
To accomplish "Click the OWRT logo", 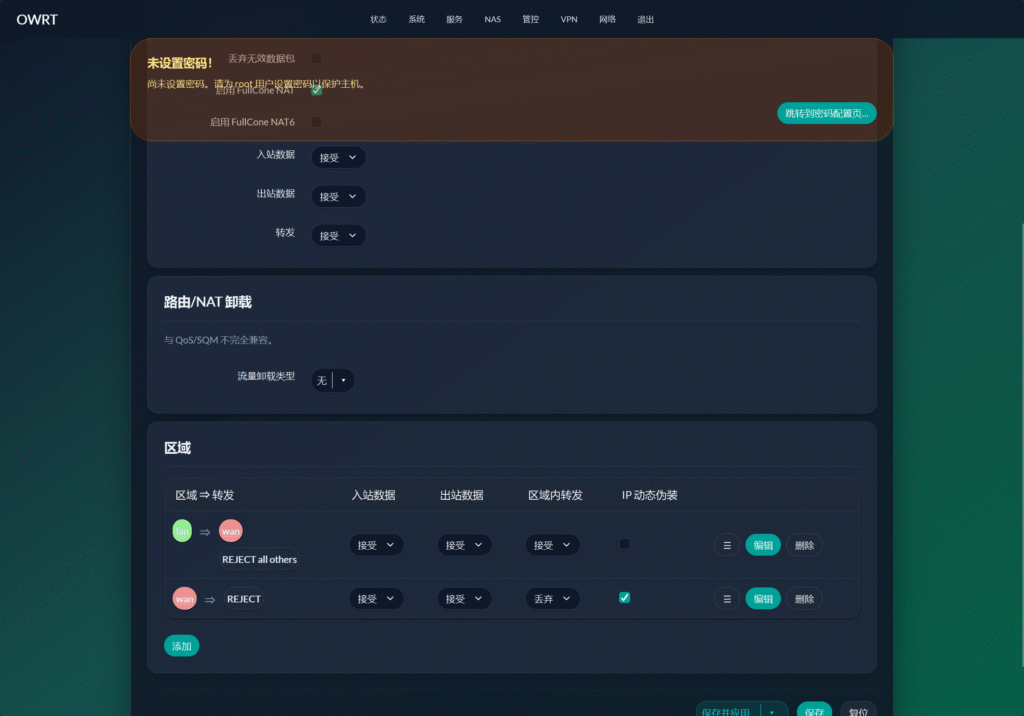I will click(37, 19).
